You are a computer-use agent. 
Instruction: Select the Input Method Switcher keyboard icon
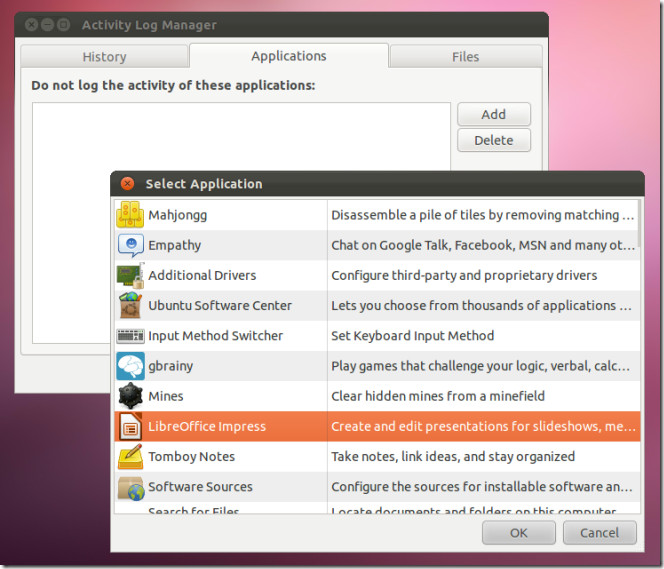130,336
